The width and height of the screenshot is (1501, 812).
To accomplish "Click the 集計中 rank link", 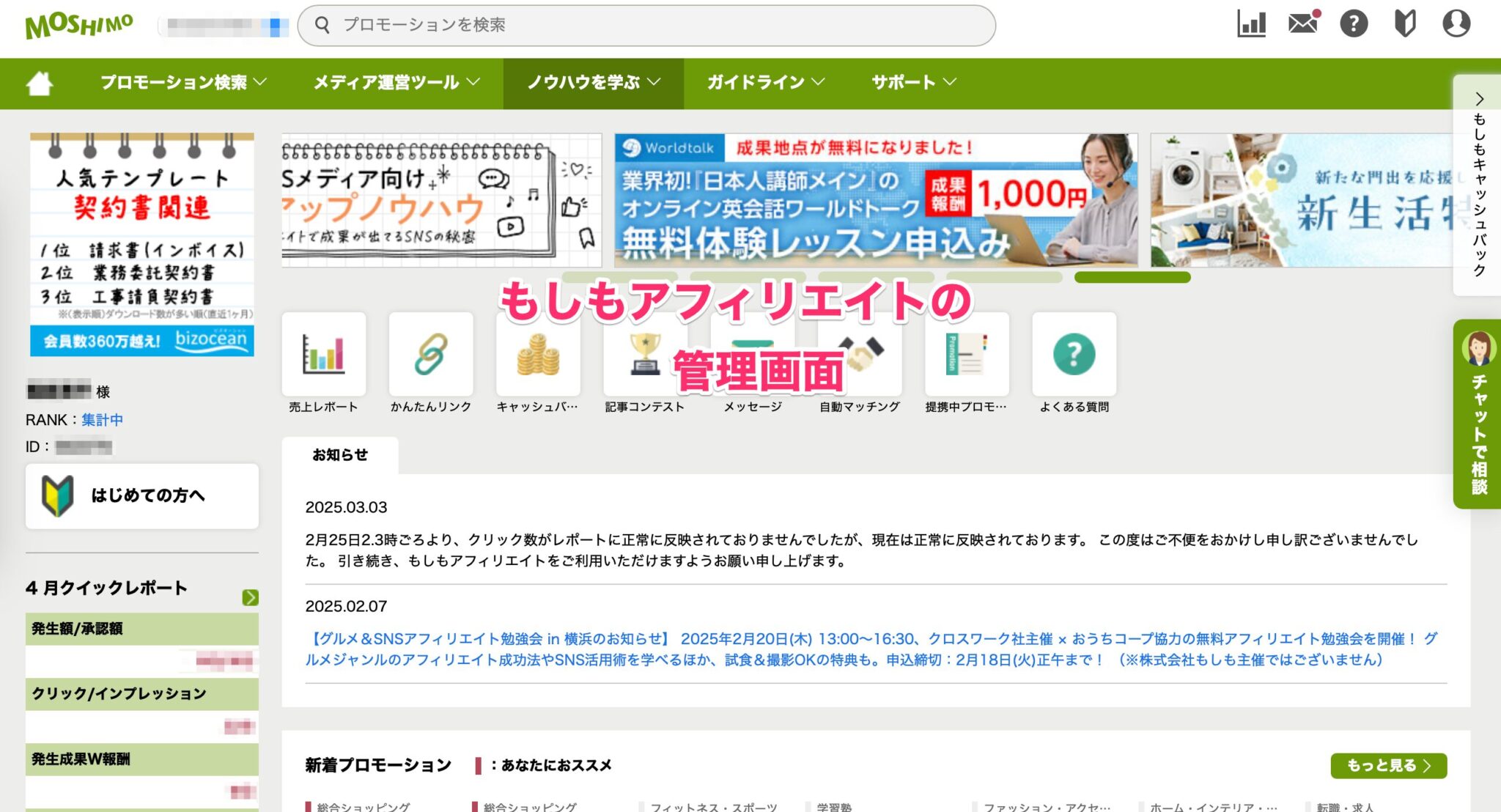I will click(103, 419).
